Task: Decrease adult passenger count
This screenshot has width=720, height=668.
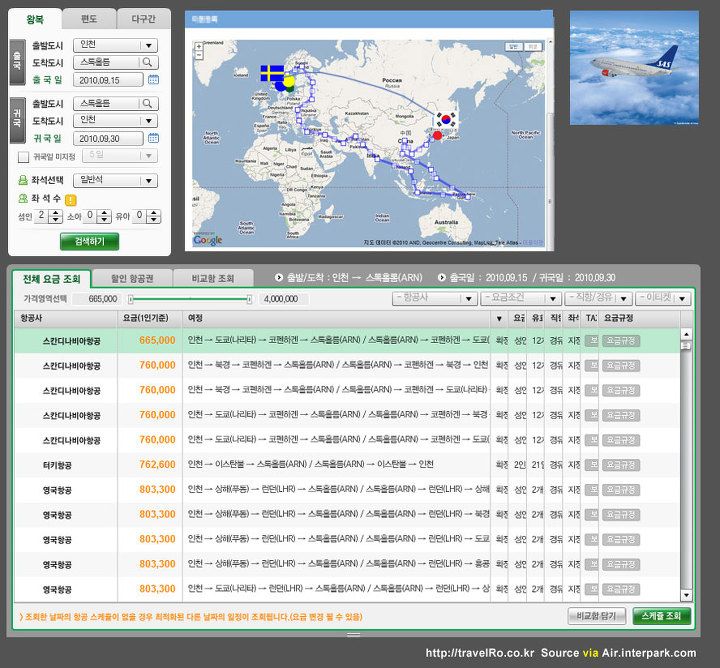Action: click(x=56, y=220)
